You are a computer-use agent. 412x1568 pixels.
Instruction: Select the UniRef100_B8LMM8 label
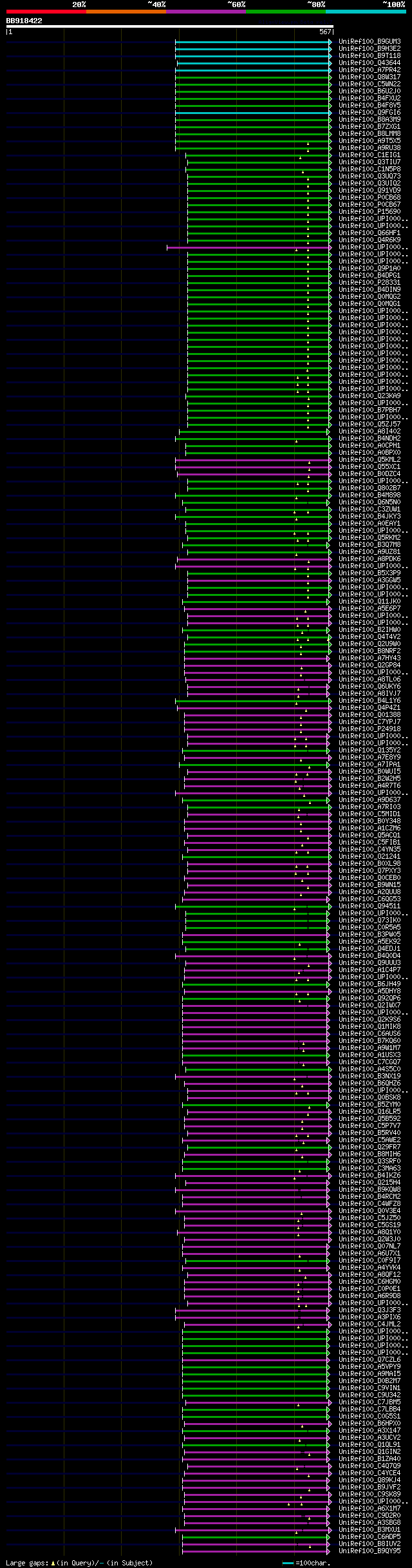point(370,134)
